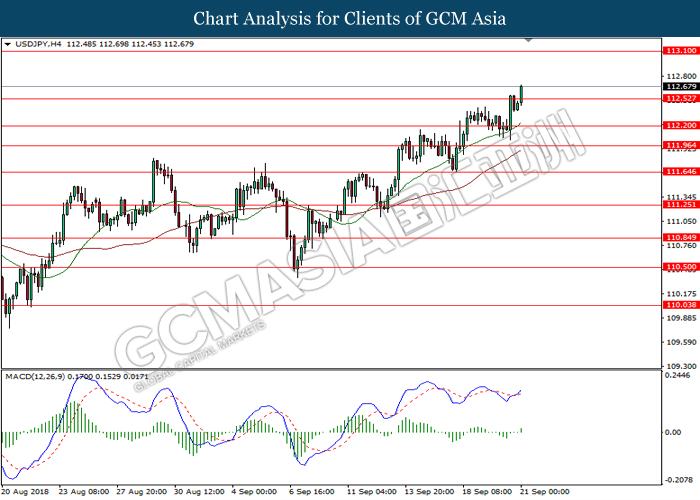Click the current price tag 112.679
The height and width of the screenshot is (500, 700).
pyautogui.click(x=681, y=87)
